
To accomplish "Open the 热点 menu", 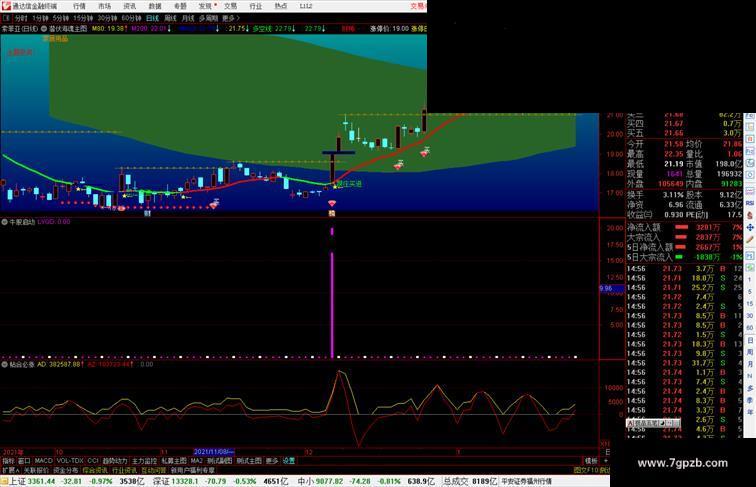I will pos(281,6).
